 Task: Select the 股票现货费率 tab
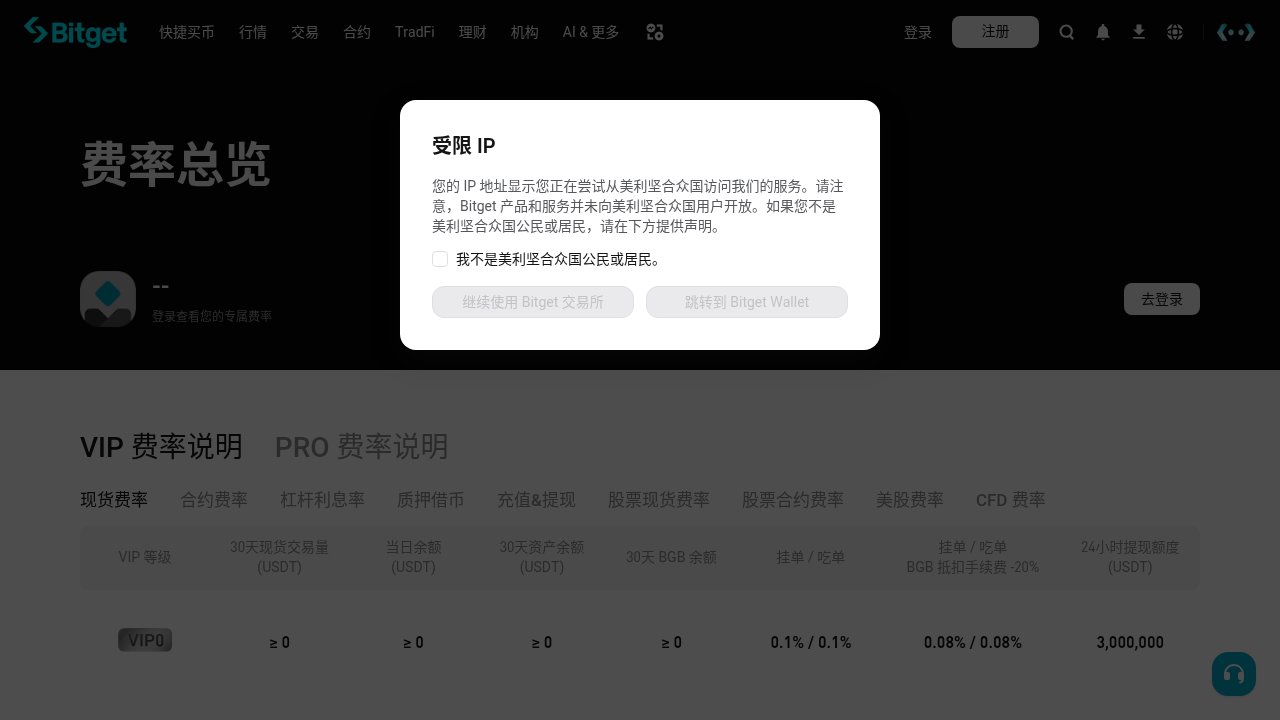coord(659,500)
